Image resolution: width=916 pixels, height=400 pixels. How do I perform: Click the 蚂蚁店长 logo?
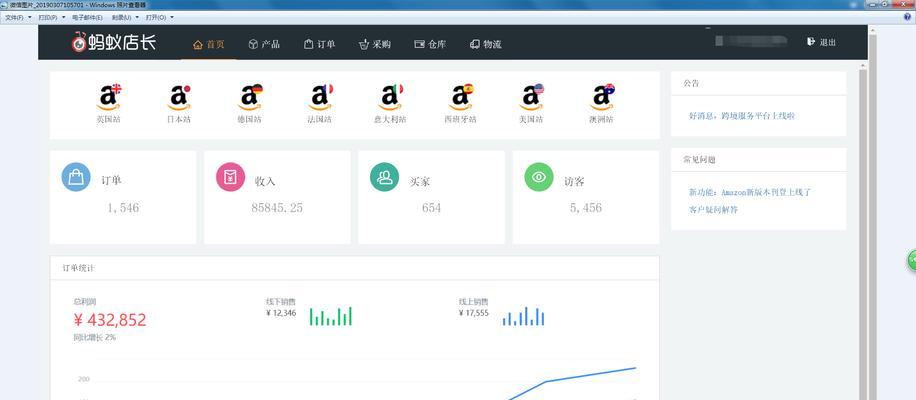pyautogui.click(x=114, y=41)
